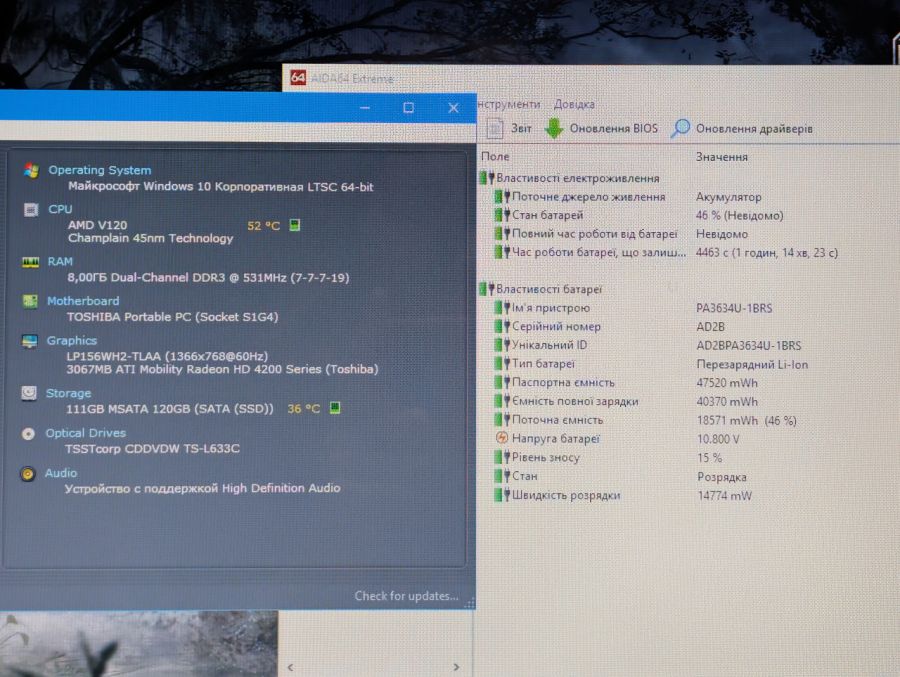Click the resize grip of the Speccy window
Viewport: 900px width, 677px height.
[x=470, y=603]
